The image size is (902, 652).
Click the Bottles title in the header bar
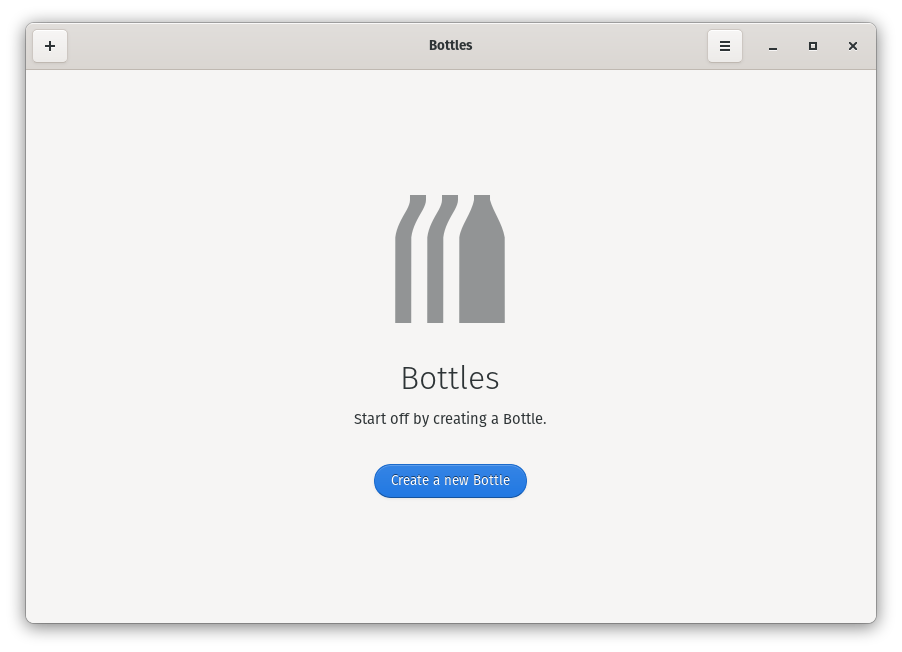(450, 46)
